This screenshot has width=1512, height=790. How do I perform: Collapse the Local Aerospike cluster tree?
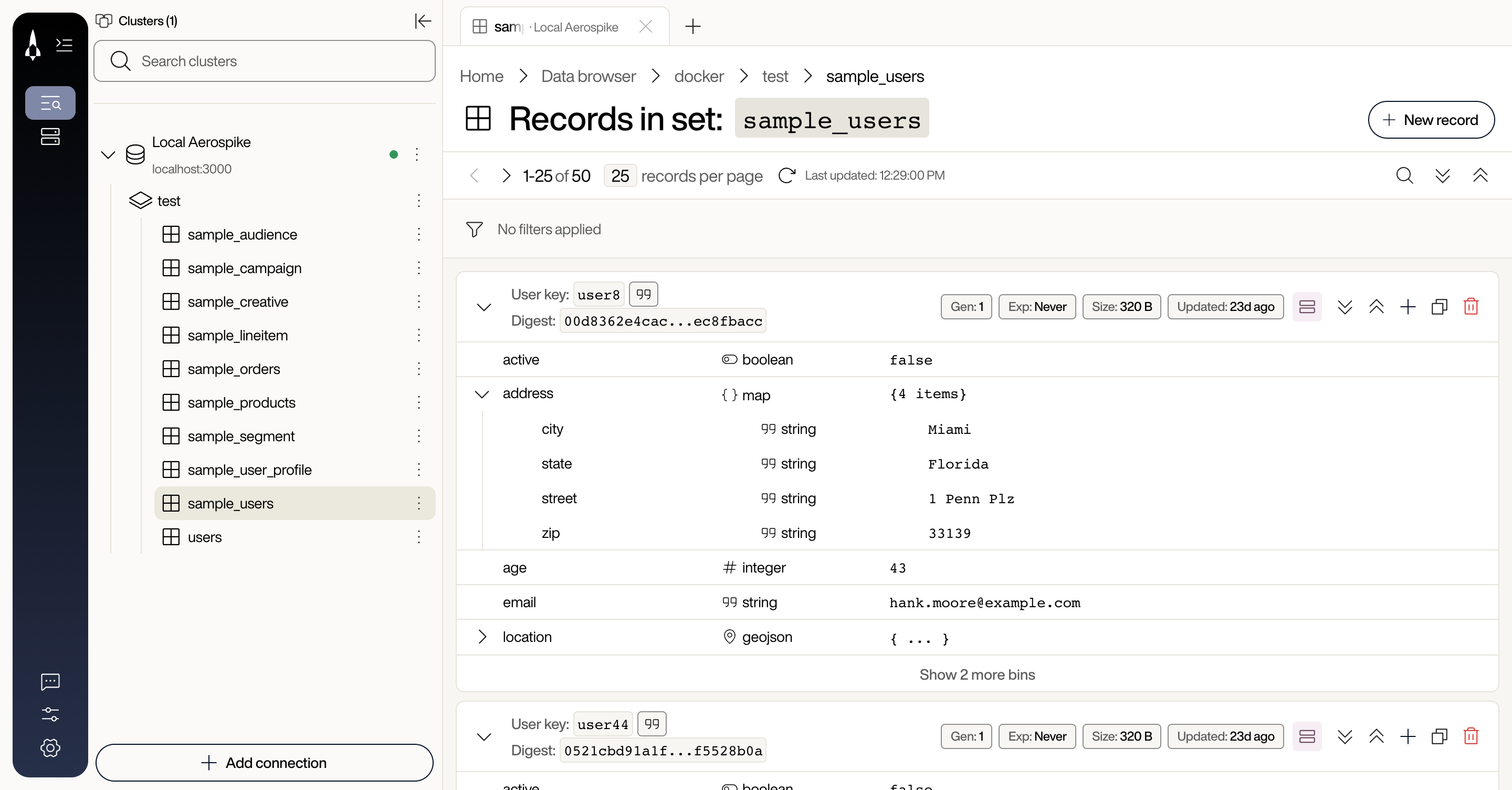point(108,155)
